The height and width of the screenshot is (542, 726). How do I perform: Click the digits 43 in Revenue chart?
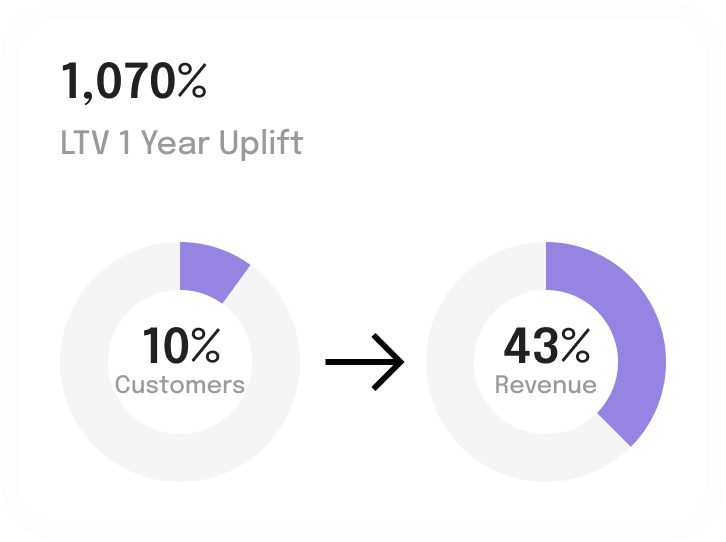pyautogui.click(x=530, y=346)
